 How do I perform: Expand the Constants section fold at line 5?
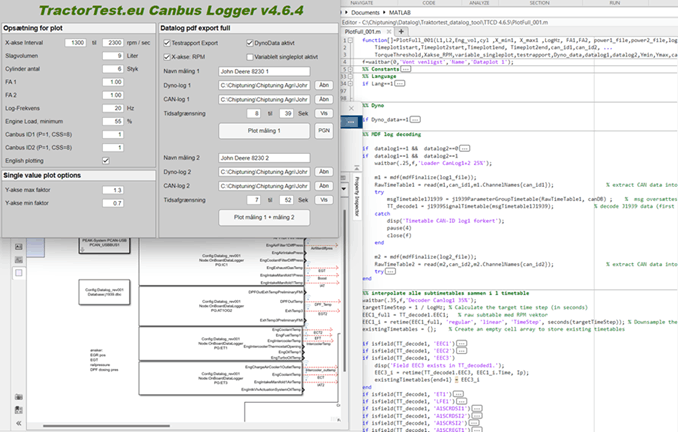point(350,69)
